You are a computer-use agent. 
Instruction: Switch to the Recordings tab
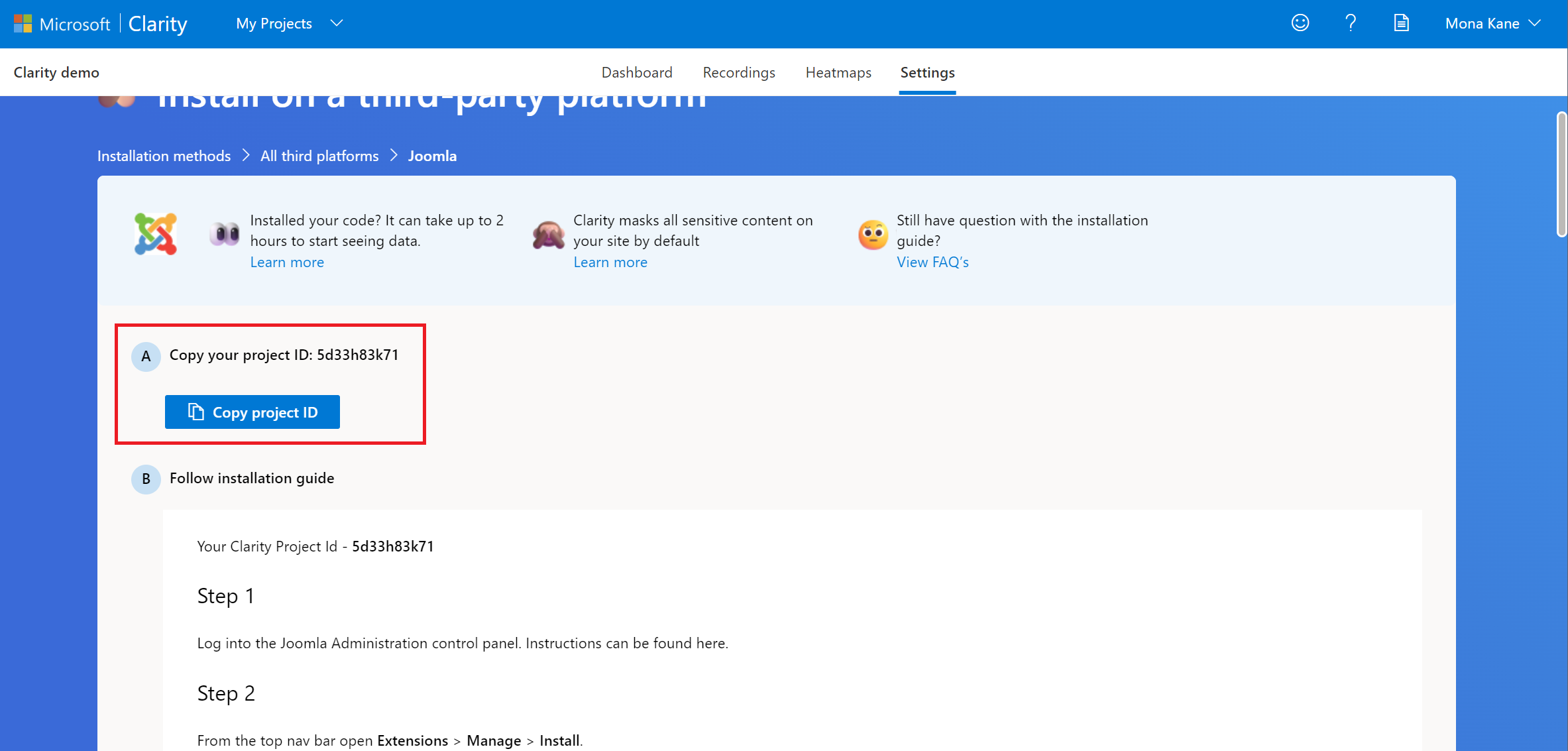point(739,72)
